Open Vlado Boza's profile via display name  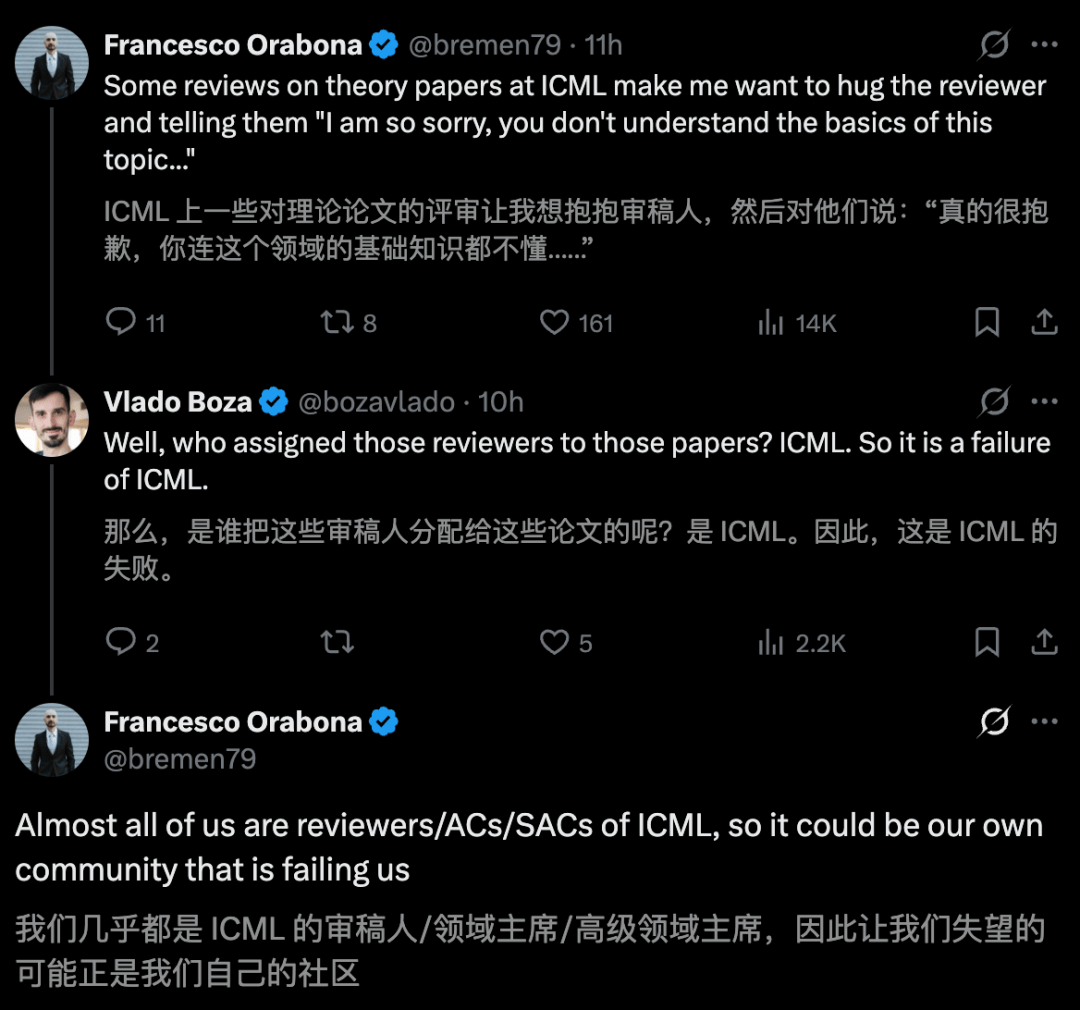point(178,402)
